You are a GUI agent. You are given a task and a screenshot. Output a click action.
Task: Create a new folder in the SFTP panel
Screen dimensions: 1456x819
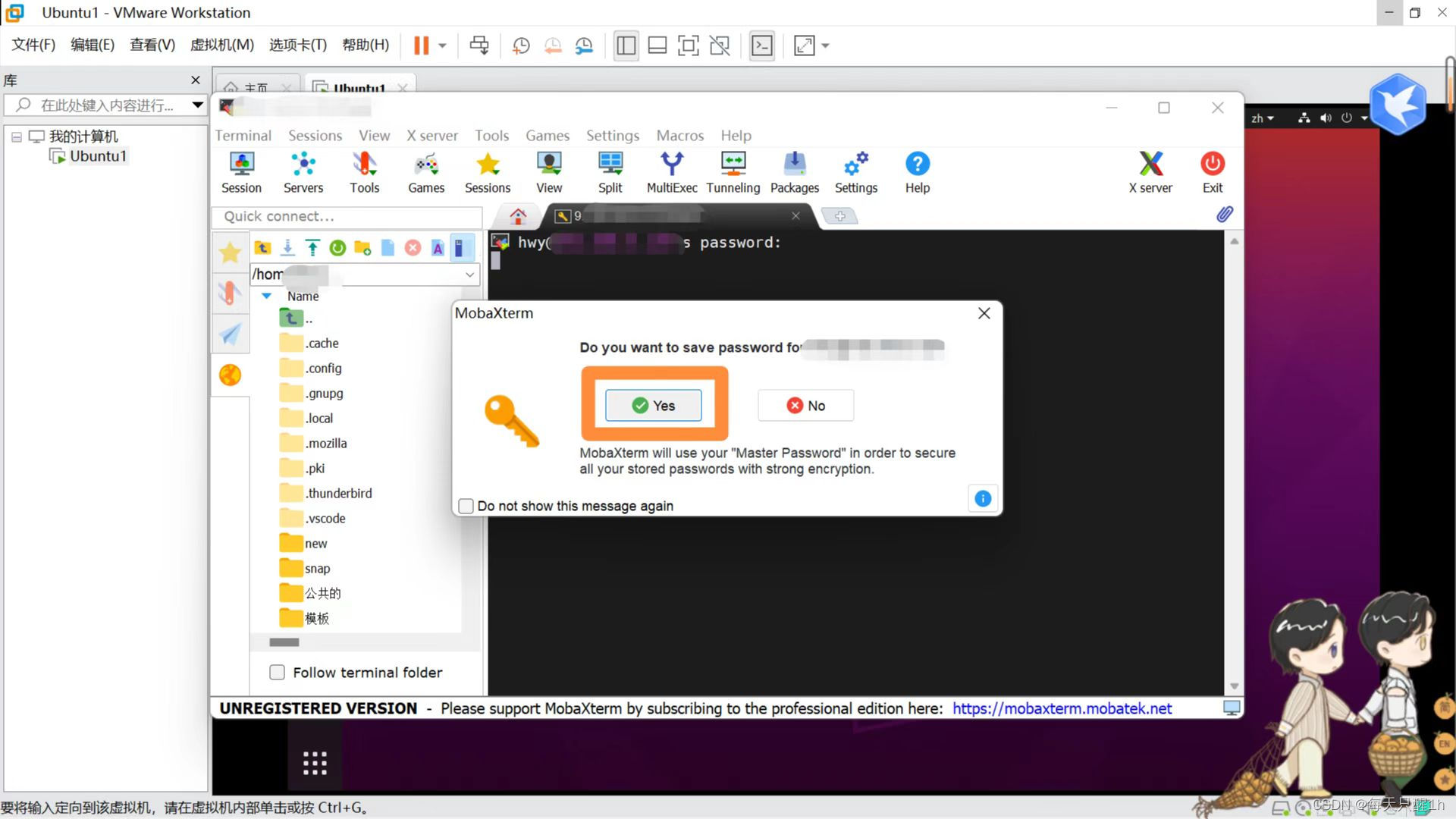[362, 248]
